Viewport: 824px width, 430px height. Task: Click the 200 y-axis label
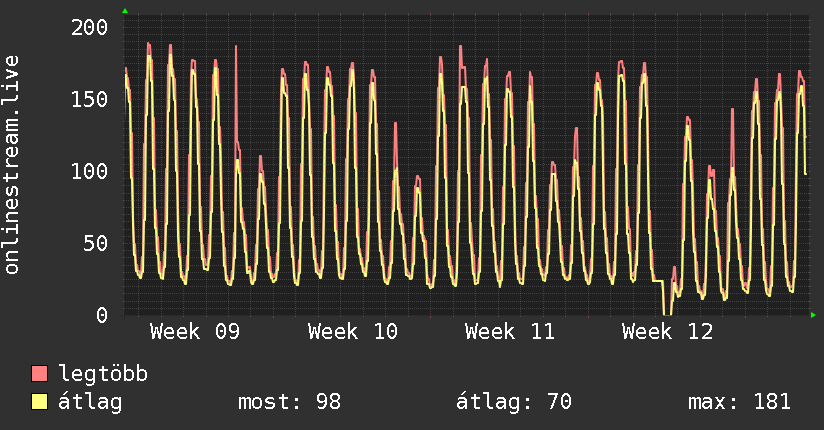click(89, 27)
